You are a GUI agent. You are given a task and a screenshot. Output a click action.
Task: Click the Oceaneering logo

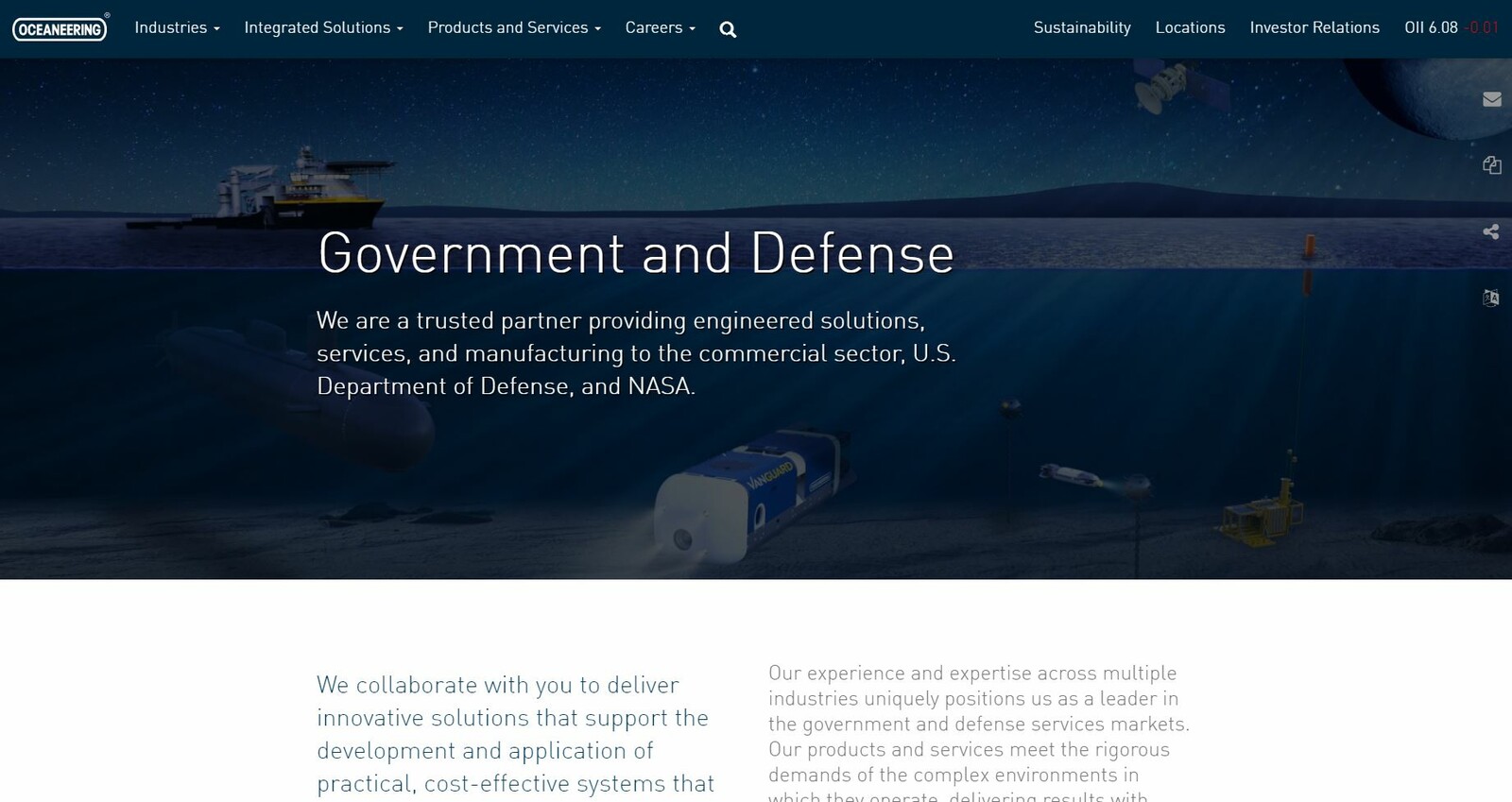pyautogui.click(x=60, y=28)
